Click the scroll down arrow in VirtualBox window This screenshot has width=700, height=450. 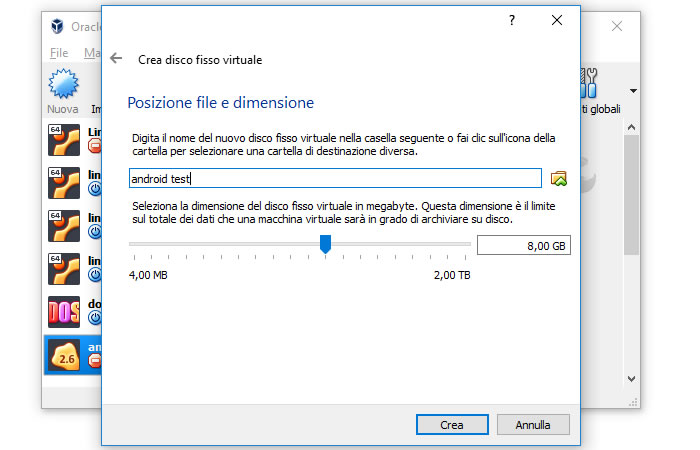pyautogui.click(x=631, y=379)
